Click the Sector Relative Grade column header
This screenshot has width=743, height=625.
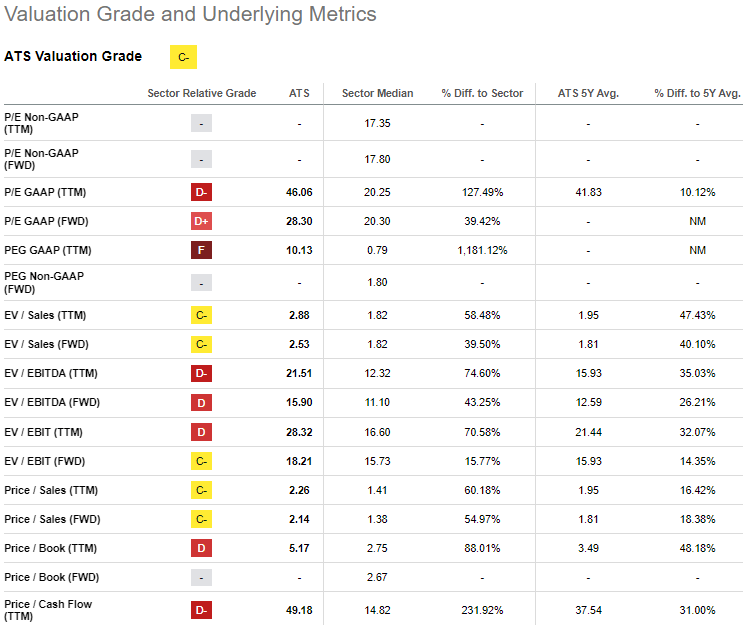(x=201, y=93)
